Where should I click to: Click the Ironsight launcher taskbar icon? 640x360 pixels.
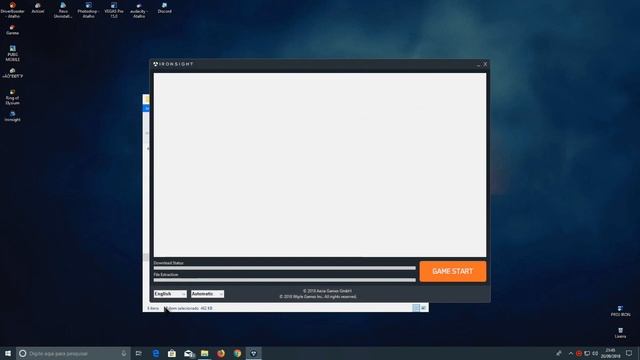click(253, 353)
